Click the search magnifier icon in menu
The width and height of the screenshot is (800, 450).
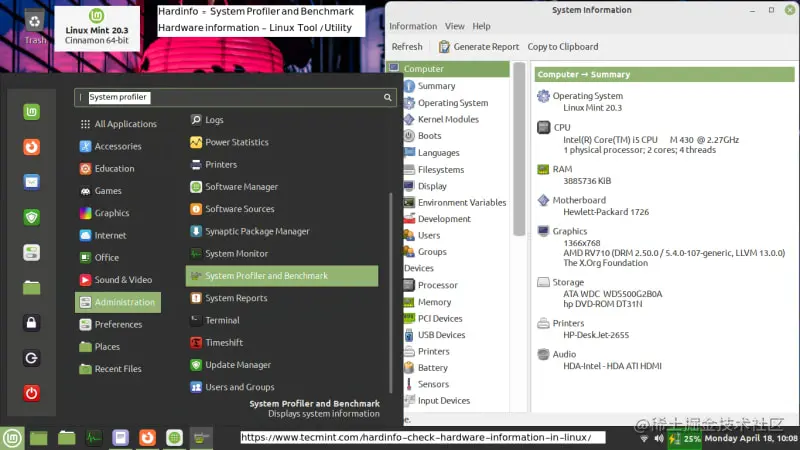[x=387, y=97]
